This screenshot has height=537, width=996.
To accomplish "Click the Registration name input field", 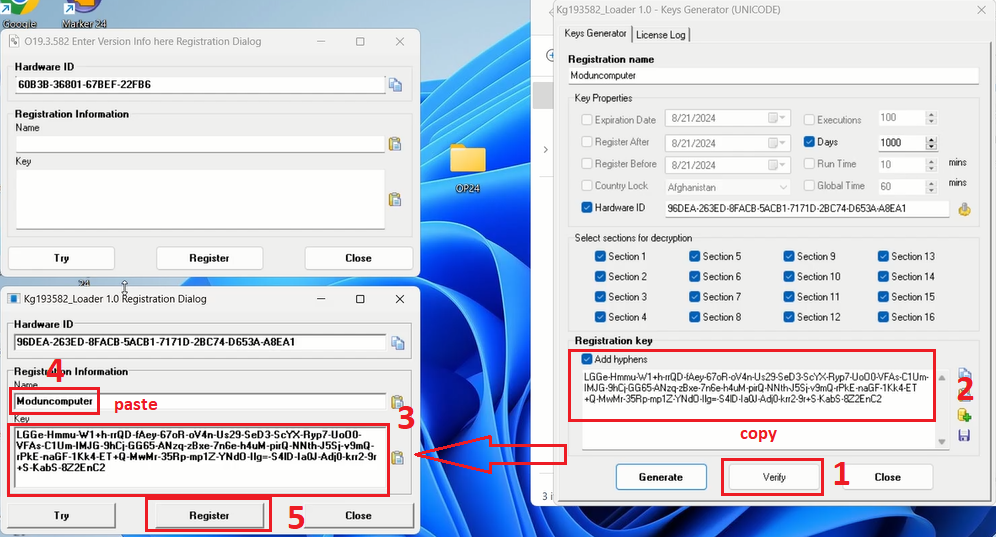I will click(771, 75).
